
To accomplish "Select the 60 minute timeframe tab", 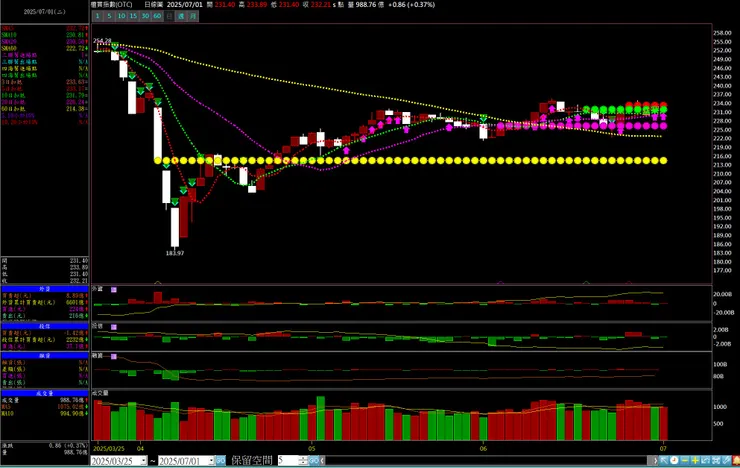I will point(157,16).
